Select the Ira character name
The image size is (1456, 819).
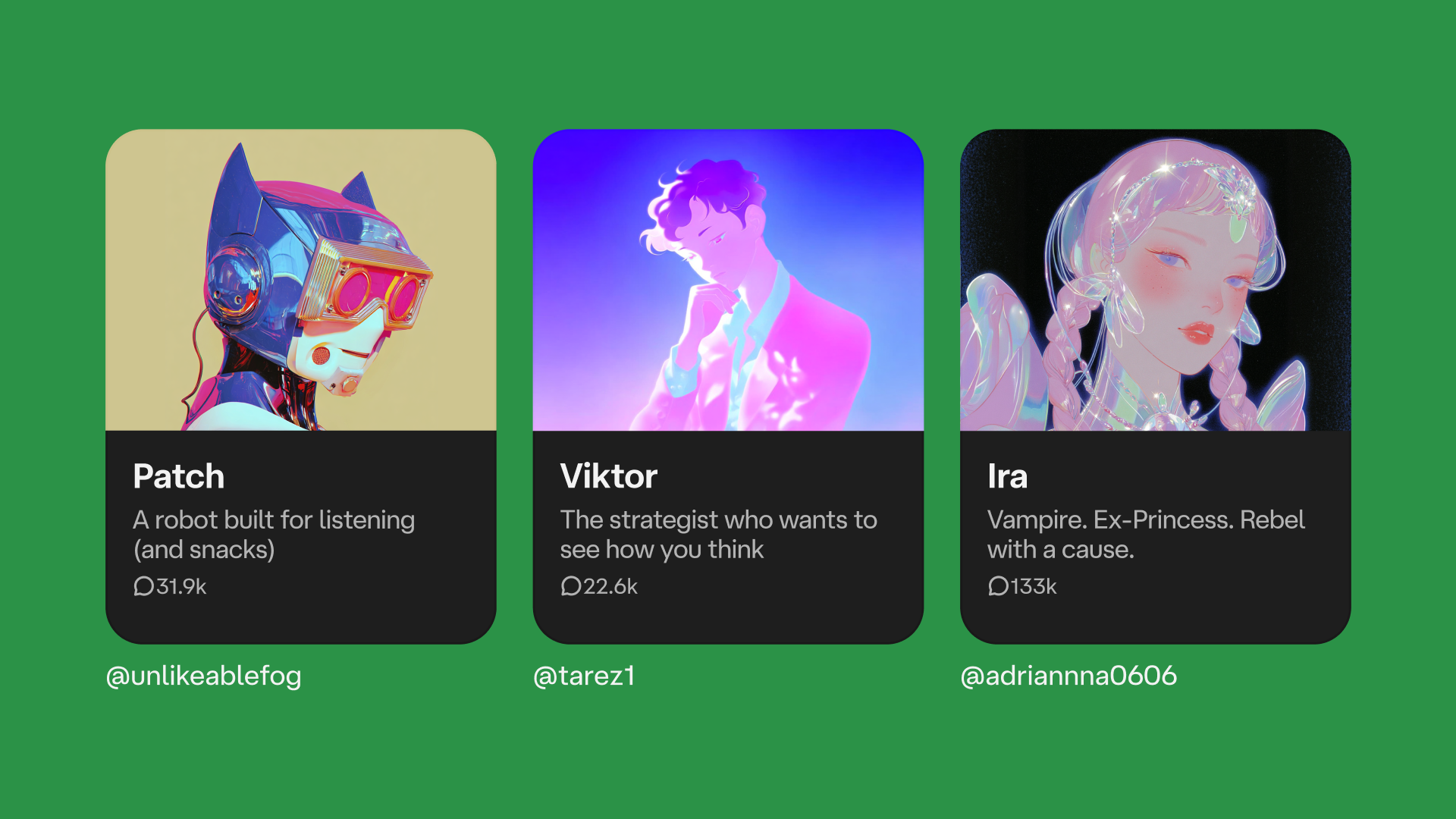[1007, 476]
